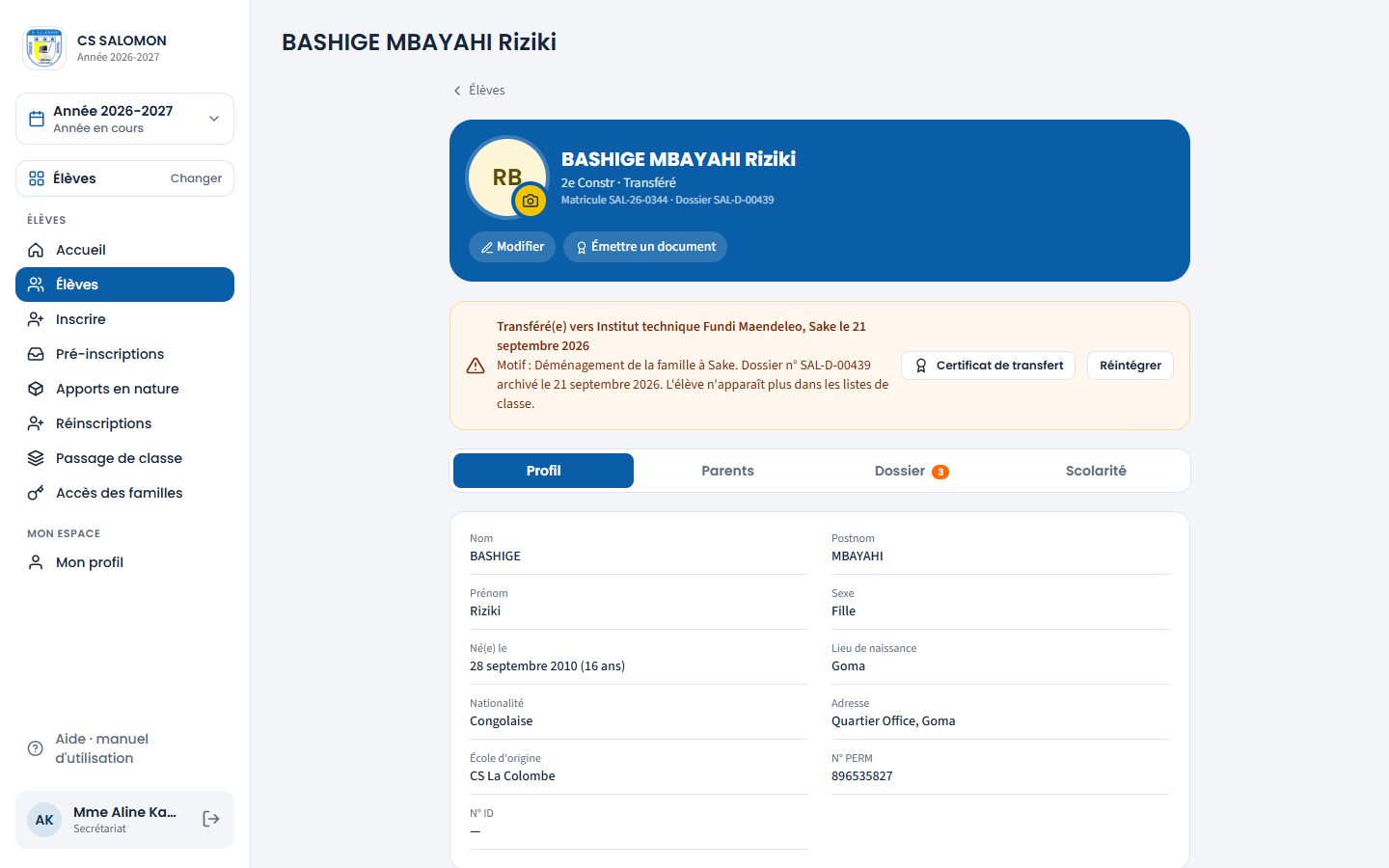This screenshot has width=1389, height=868.
Task: Click Émettre un document button
Action: coord(645,247)
